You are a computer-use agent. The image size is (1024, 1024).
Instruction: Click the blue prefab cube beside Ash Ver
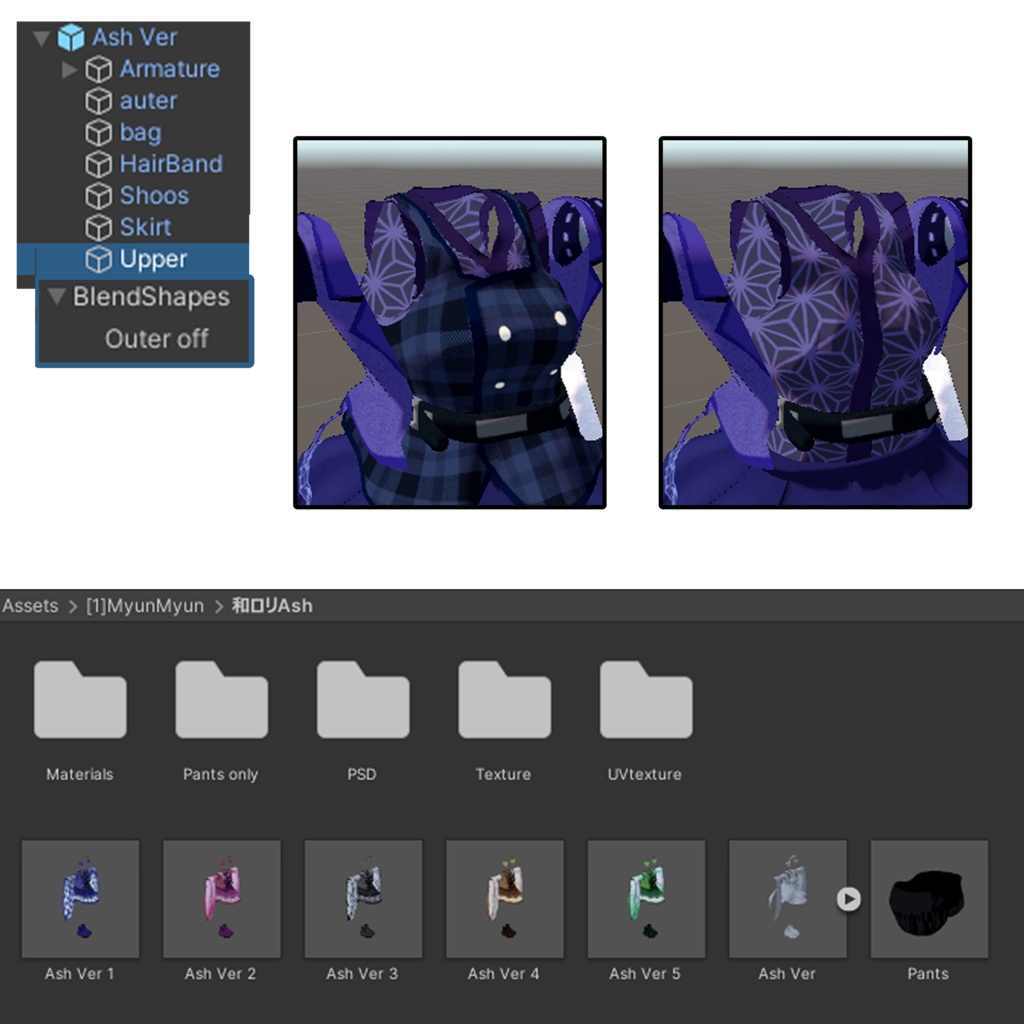pos(71,38)
